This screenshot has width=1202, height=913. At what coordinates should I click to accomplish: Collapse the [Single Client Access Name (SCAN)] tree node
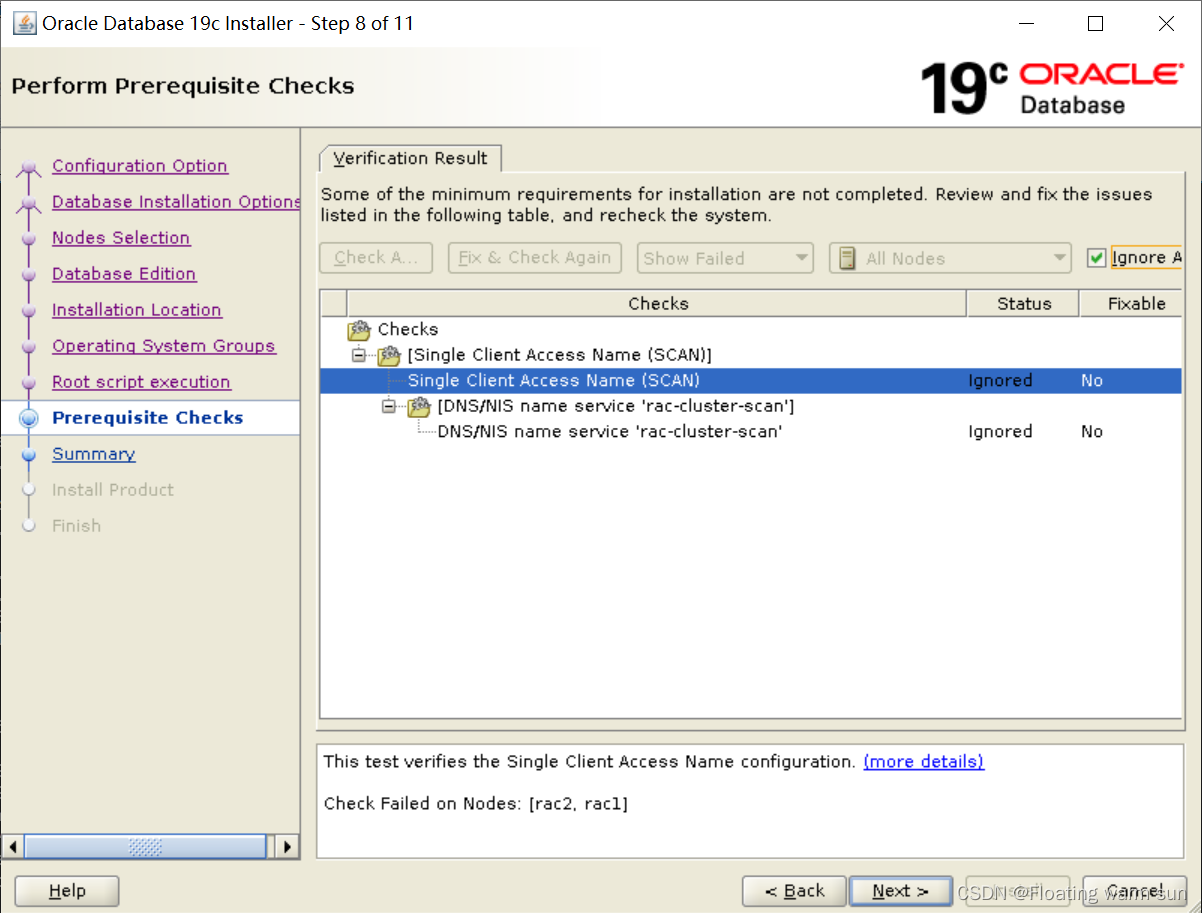tap(357, 354)
